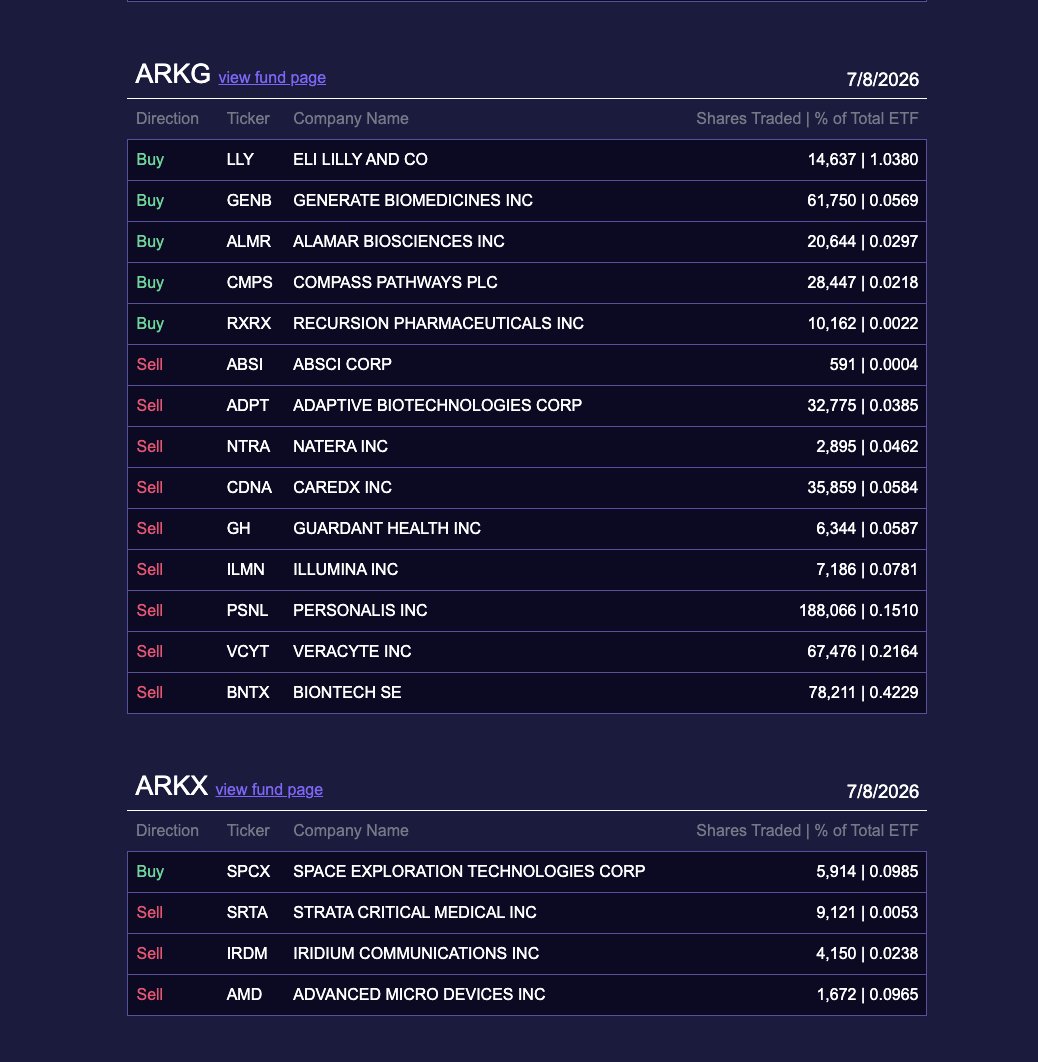The height and width of the screenshot is (1062, 1038).
Task: Click the NTRA ticker
Action: [x=248, y=446]
